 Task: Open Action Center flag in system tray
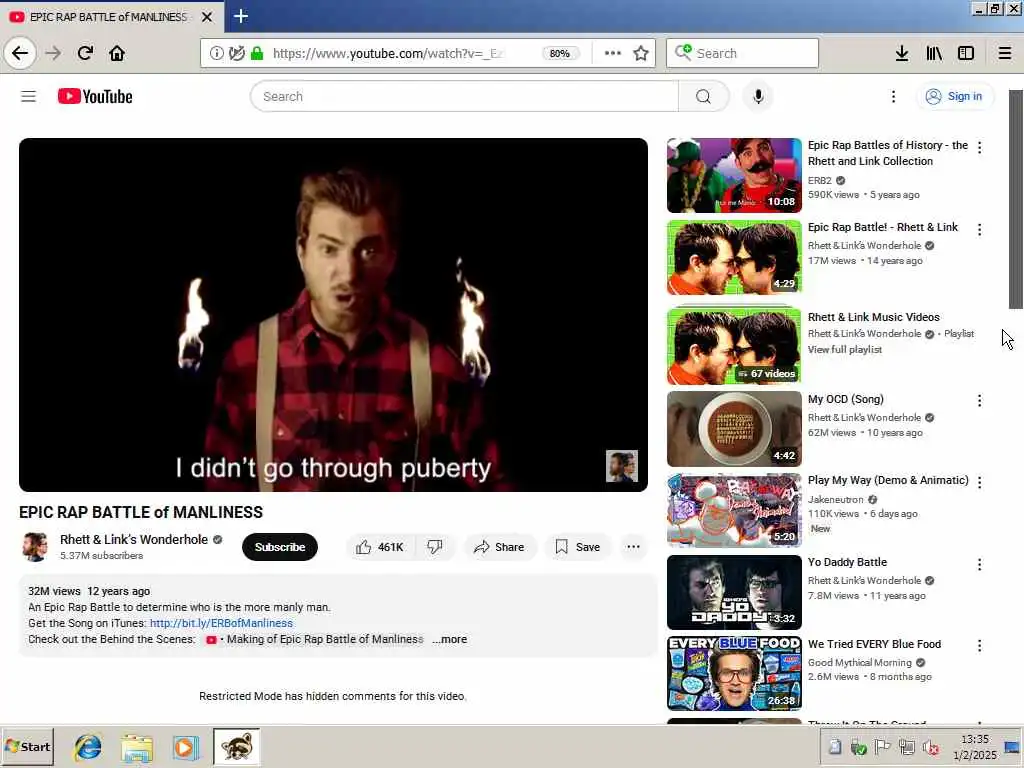click(x=882, y=747)
